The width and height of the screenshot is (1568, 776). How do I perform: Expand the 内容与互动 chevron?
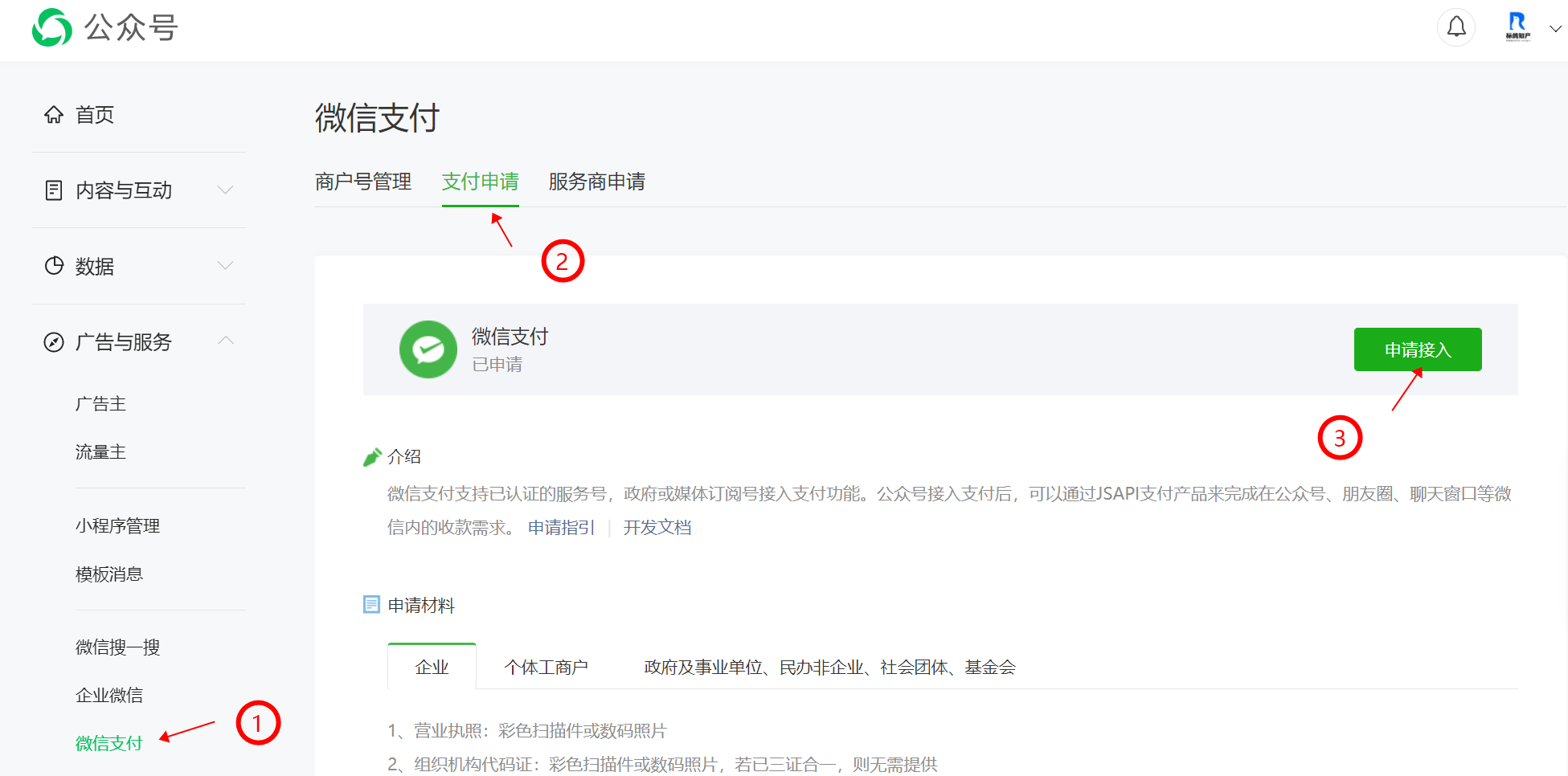(226, 190)
